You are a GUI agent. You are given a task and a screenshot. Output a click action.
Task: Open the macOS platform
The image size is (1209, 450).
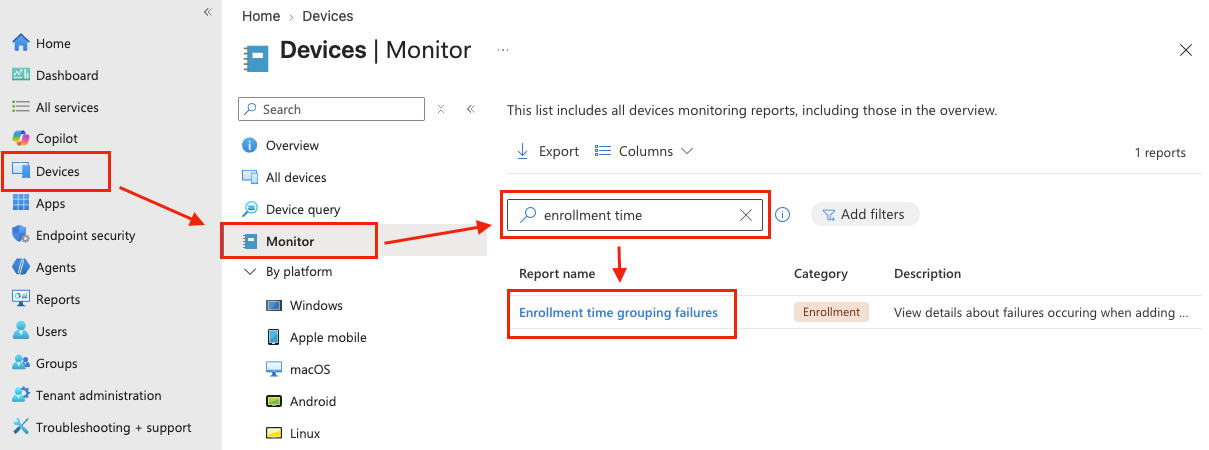click(x=310, y=369)
